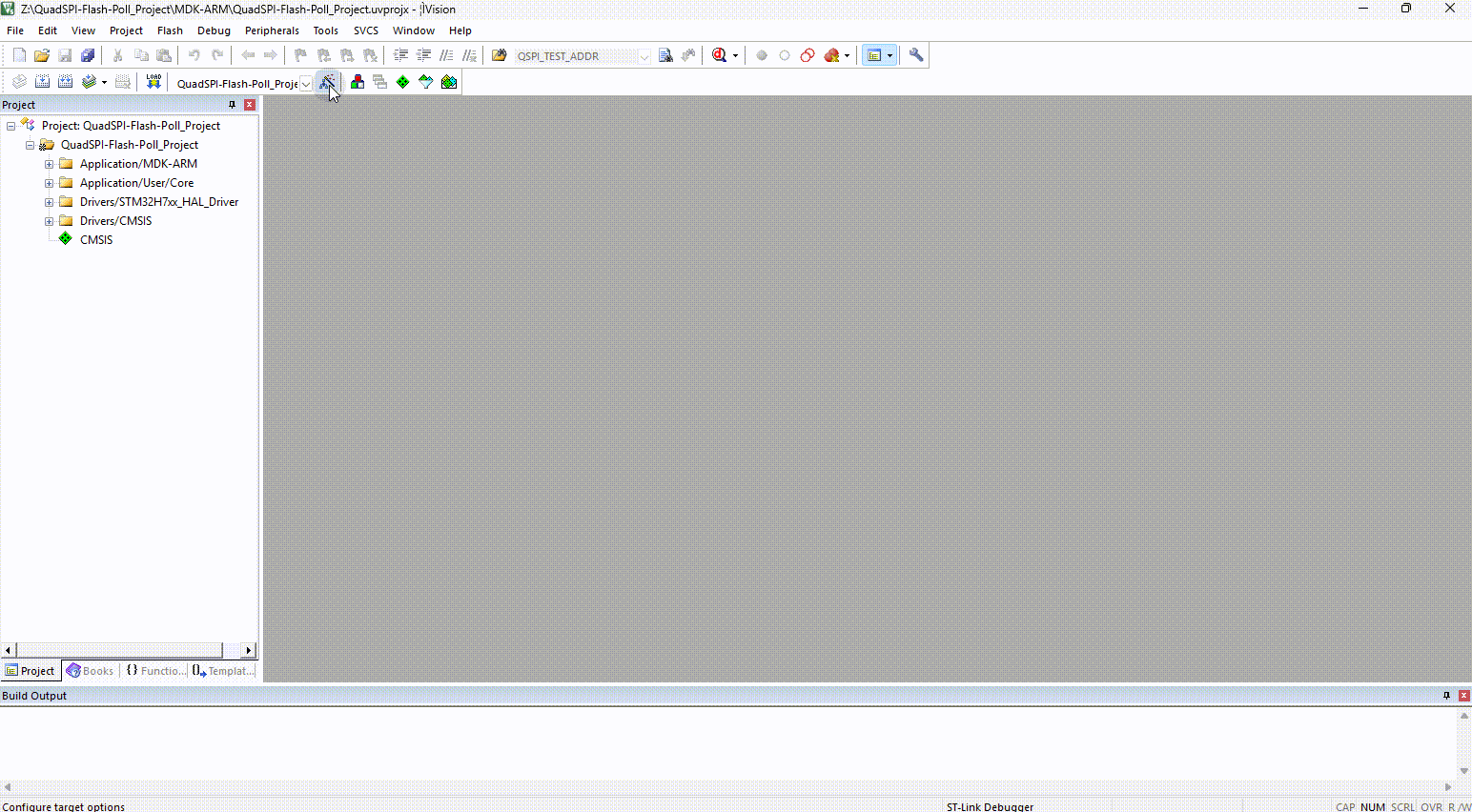The height and width of the screenshot is (812, 1472).
Task: Open Configuration wrench icon
Action: tap(916, 55)
